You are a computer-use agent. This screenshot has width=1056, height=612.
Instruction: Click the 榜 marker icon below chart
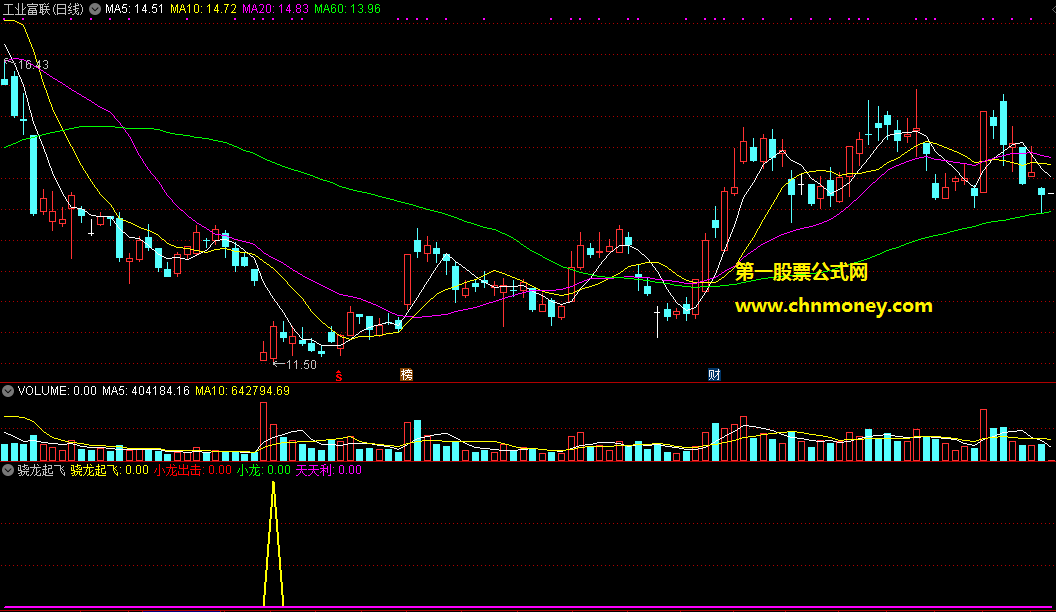coord(407,375)
